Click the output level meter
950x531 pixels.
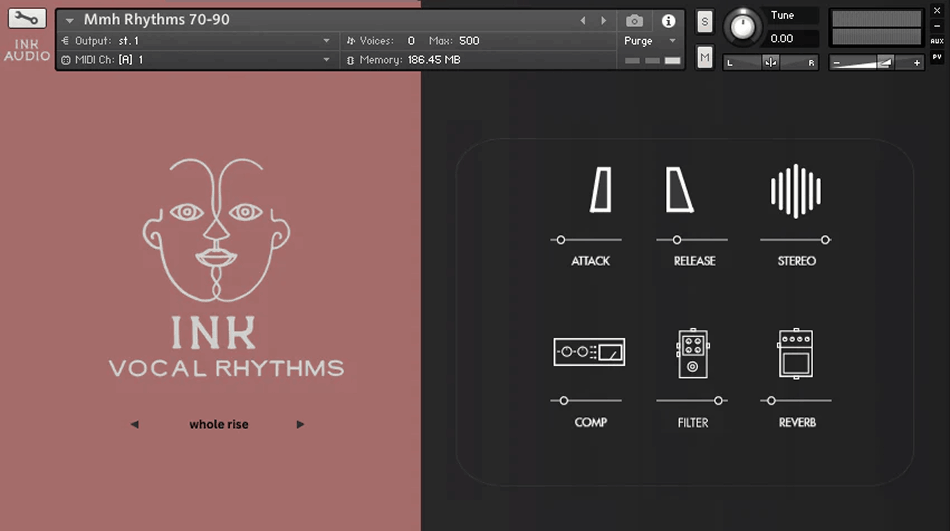876,28
